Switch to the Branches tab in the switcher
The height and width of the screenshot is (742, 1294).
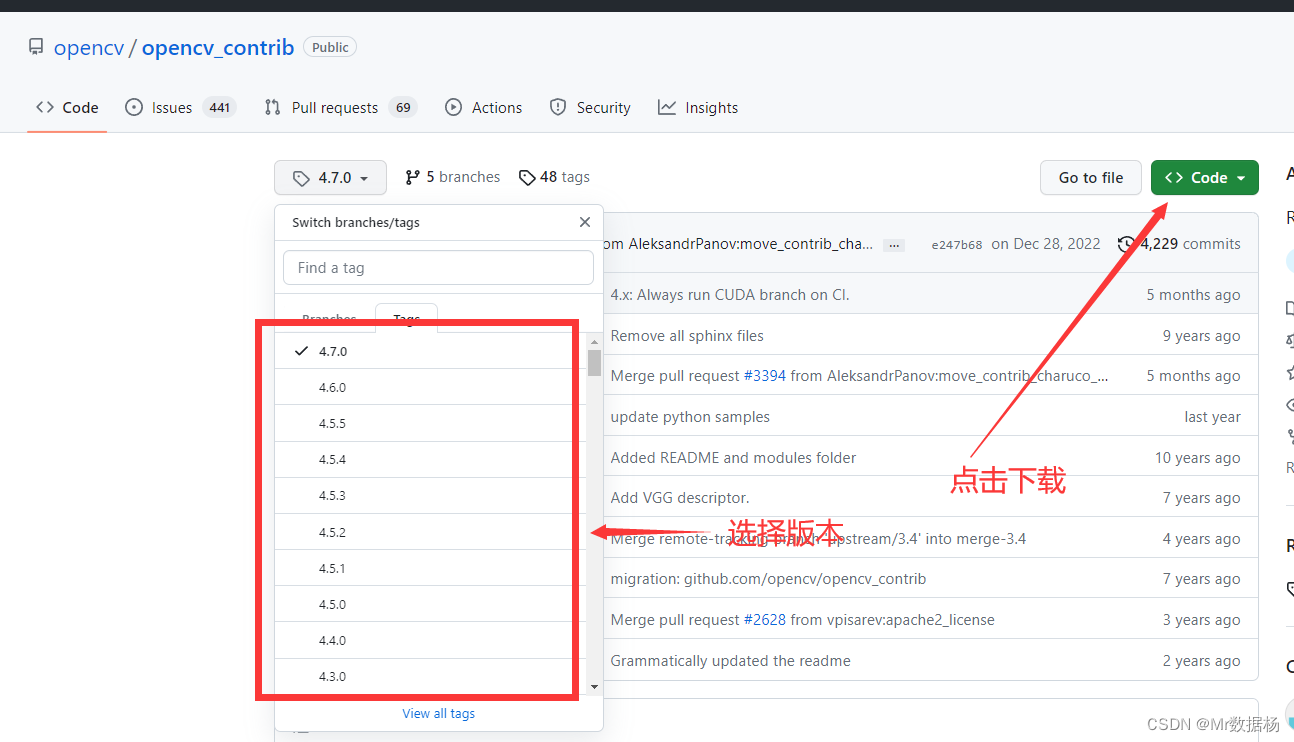327,318
